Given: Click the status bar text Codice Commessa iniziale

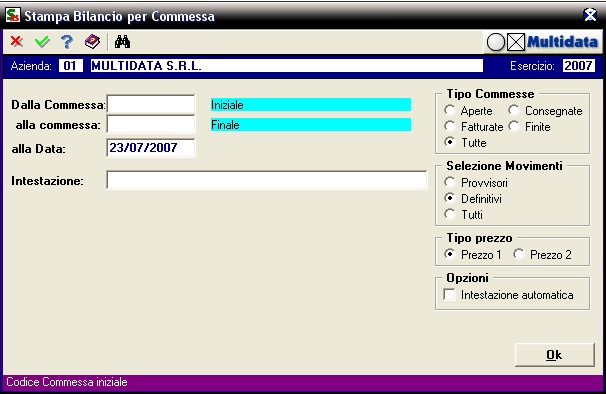Looking at the screenshot, I should (67, 382).
